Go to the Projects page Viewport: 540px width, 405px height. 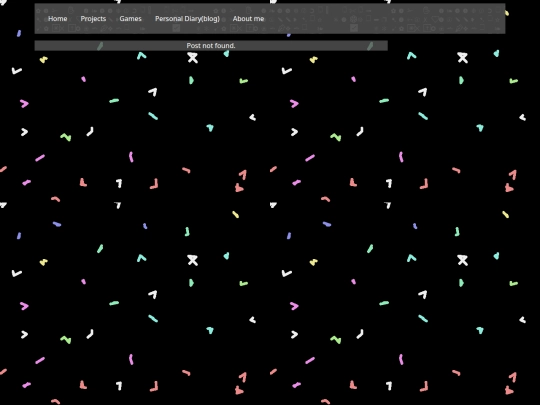[93, 19]
